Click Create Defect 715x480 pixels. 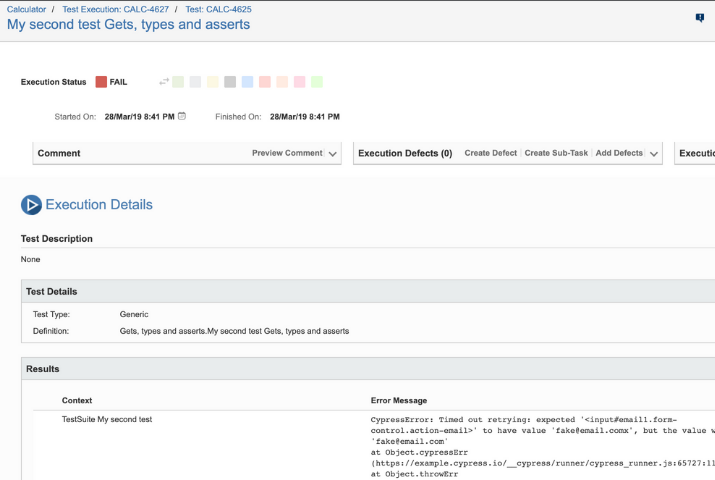(x=491, y=153)
